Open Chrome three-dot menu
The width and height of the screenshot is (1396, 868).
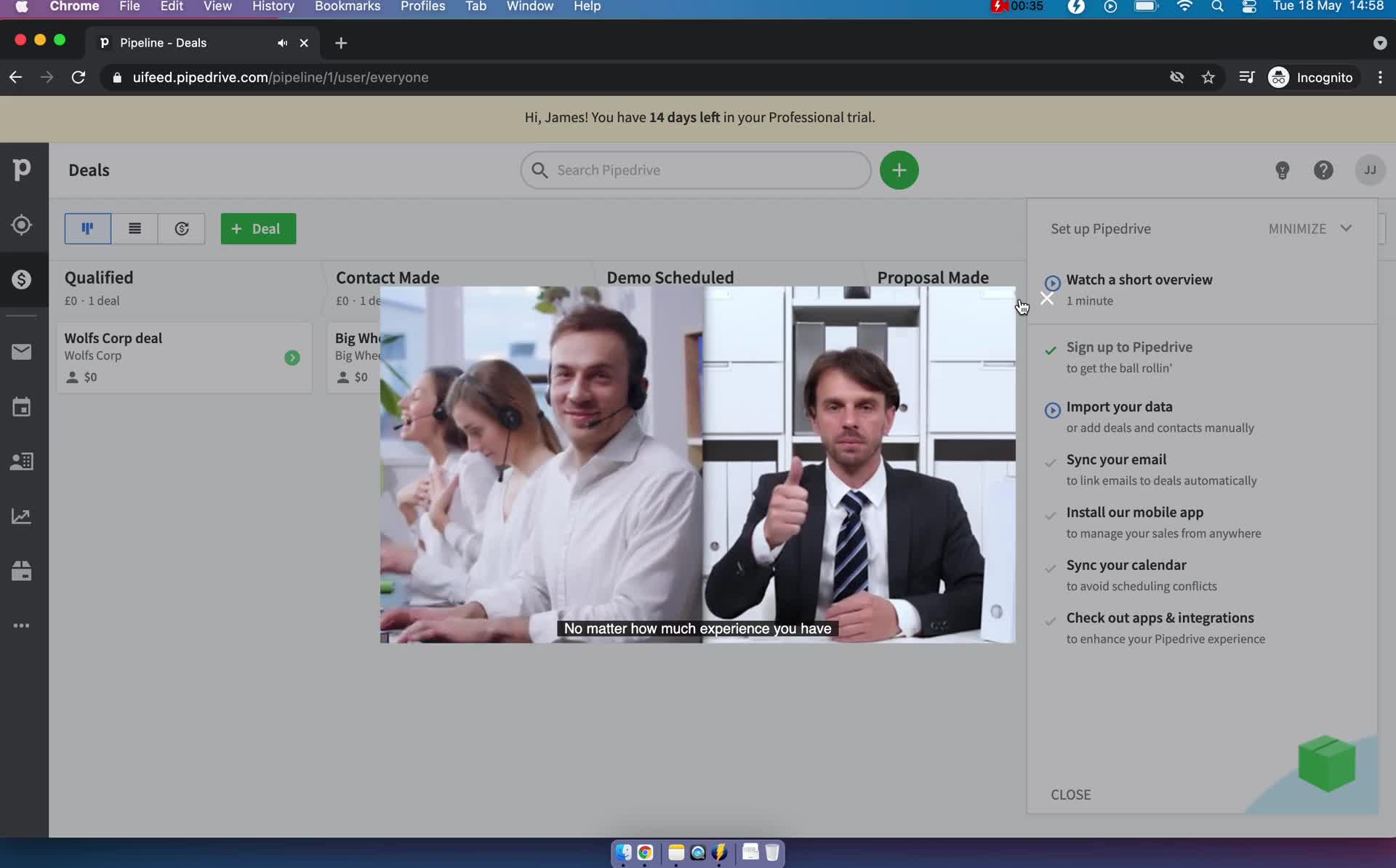pos(1380,77)
